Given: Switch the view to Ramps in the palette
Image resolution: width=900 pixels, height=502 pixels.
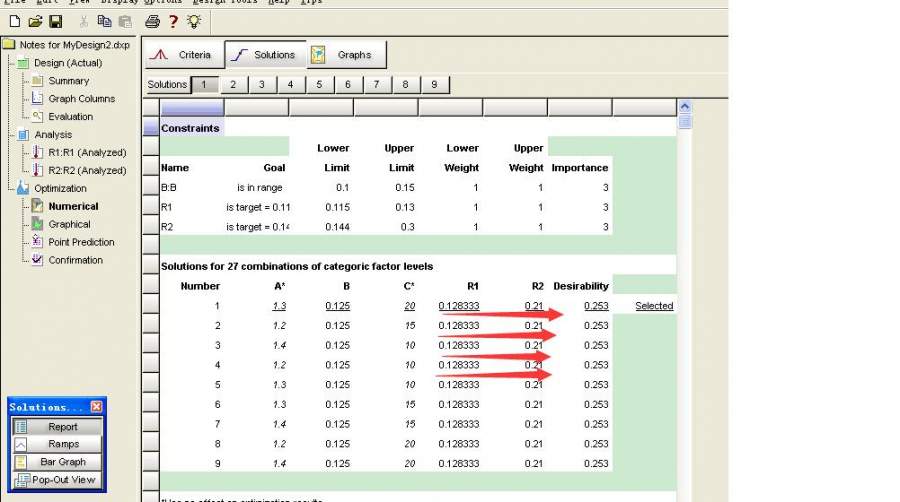Looking at the screenshot, I should pos(62,444).
